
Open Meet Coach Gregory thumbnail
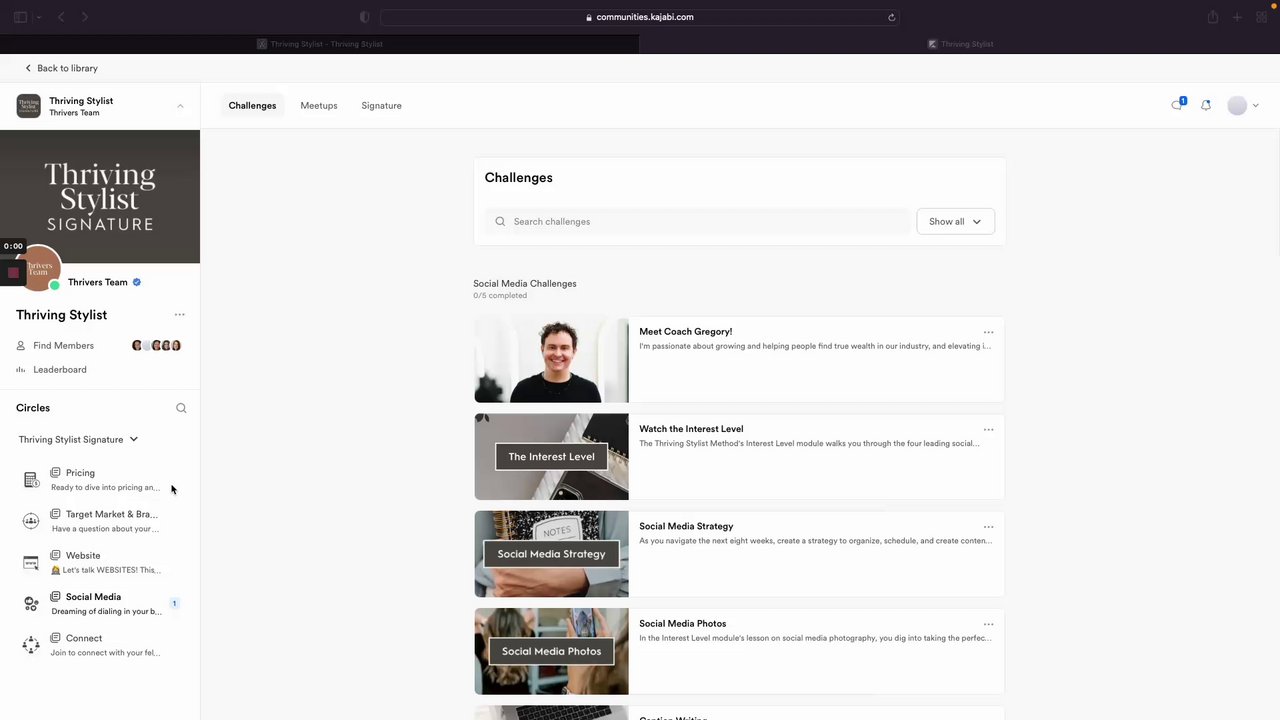(x=552, y=359)
